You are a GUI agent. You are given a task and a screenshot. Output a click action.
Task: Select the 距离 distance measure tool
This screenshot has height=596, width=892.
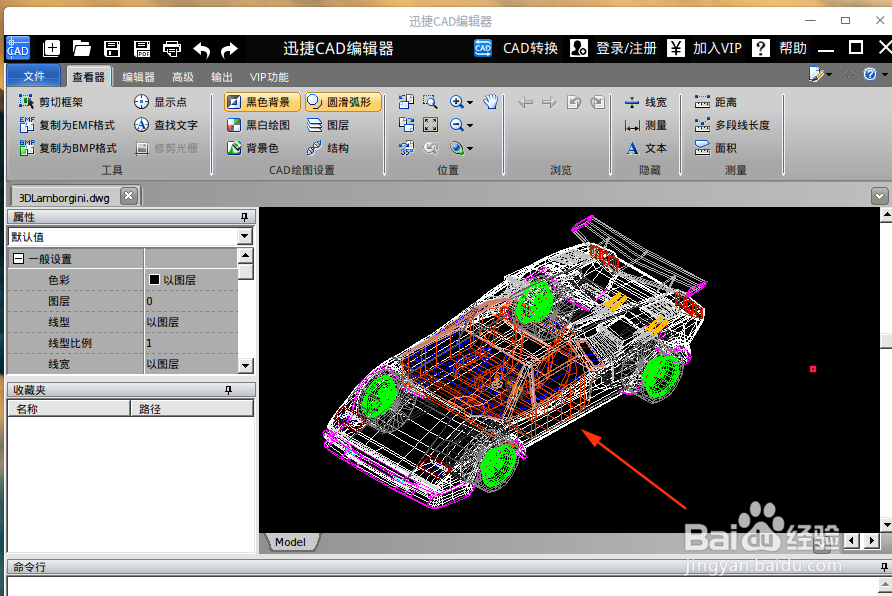[716, 102]
